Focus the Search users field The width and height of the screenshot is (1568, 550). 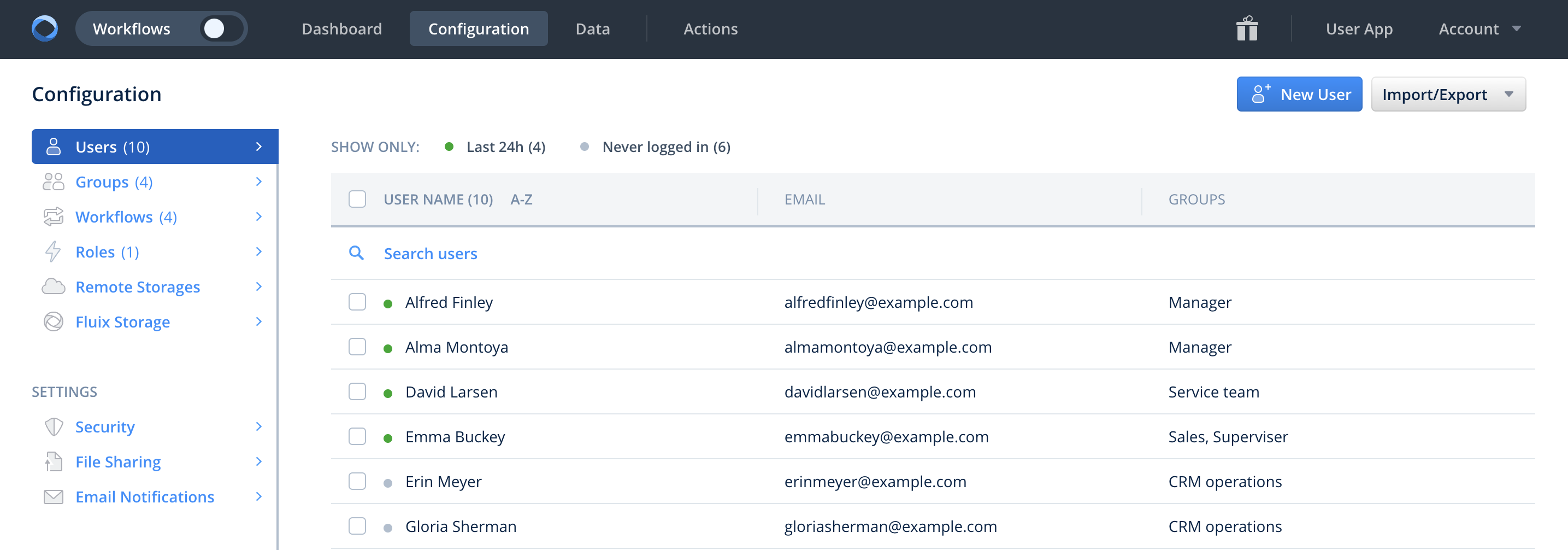431,253
